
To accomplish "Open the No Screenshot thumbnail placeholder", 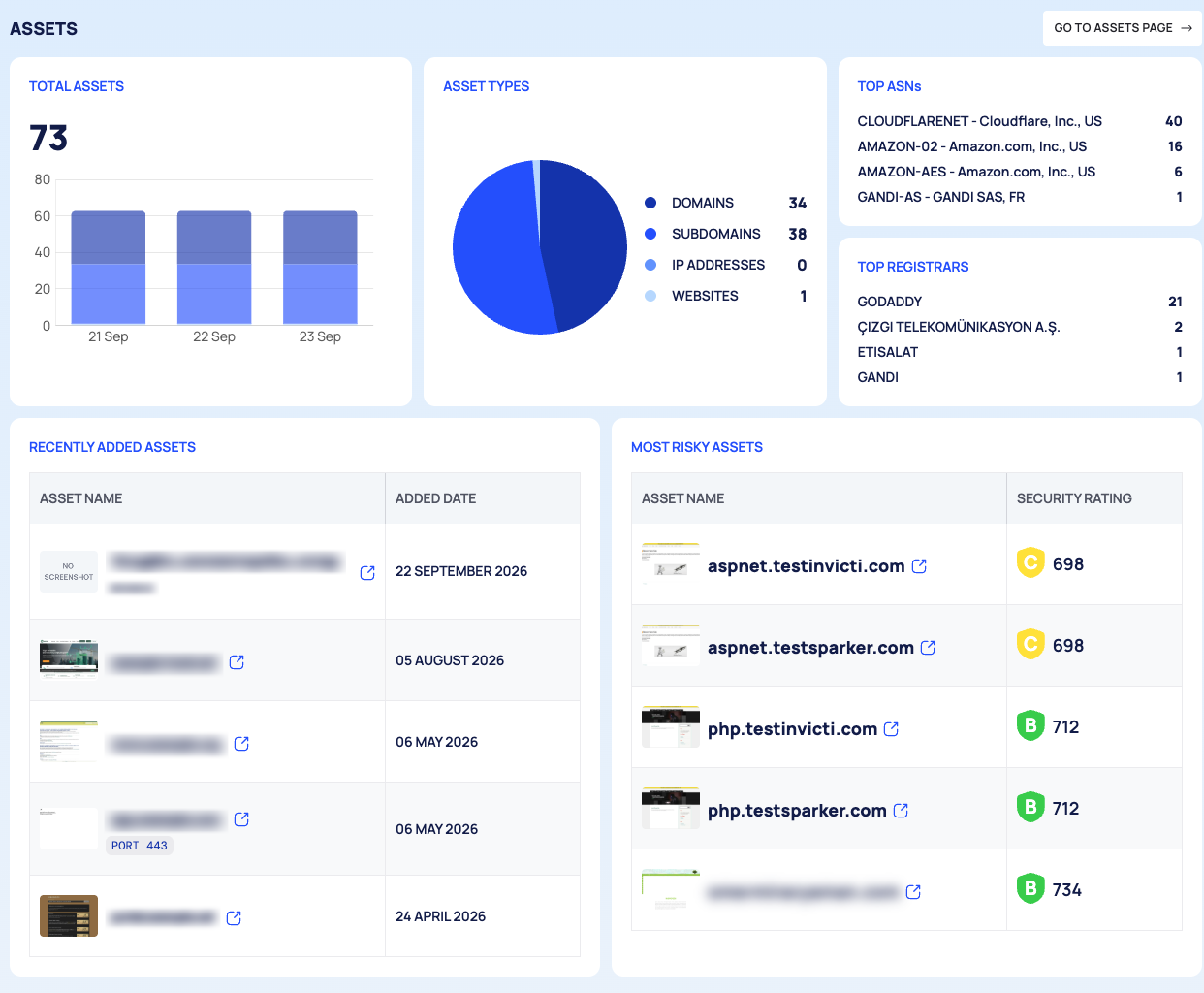I will point(69,572).
